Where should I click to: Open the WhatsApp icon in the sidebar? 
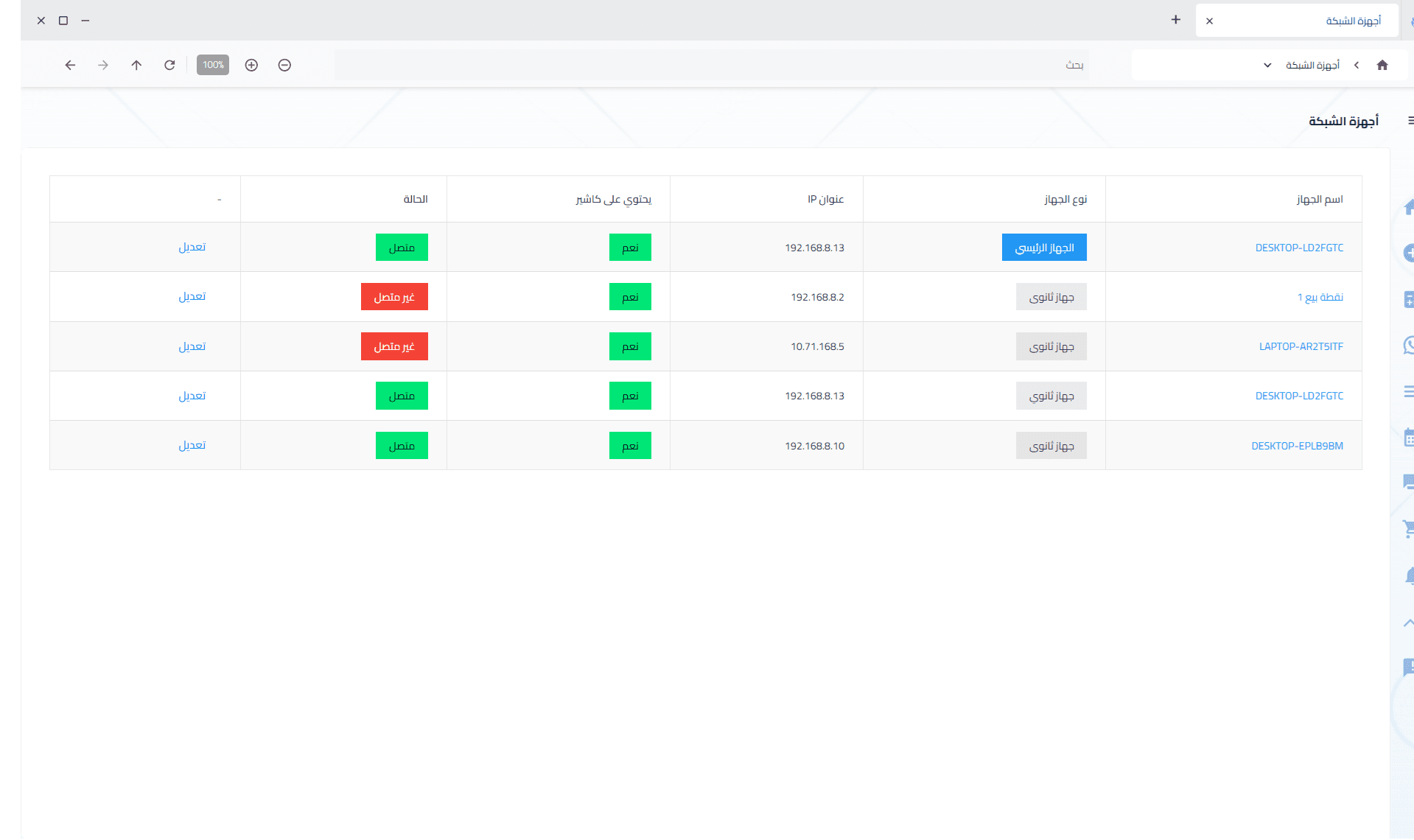pos(1408,345)
